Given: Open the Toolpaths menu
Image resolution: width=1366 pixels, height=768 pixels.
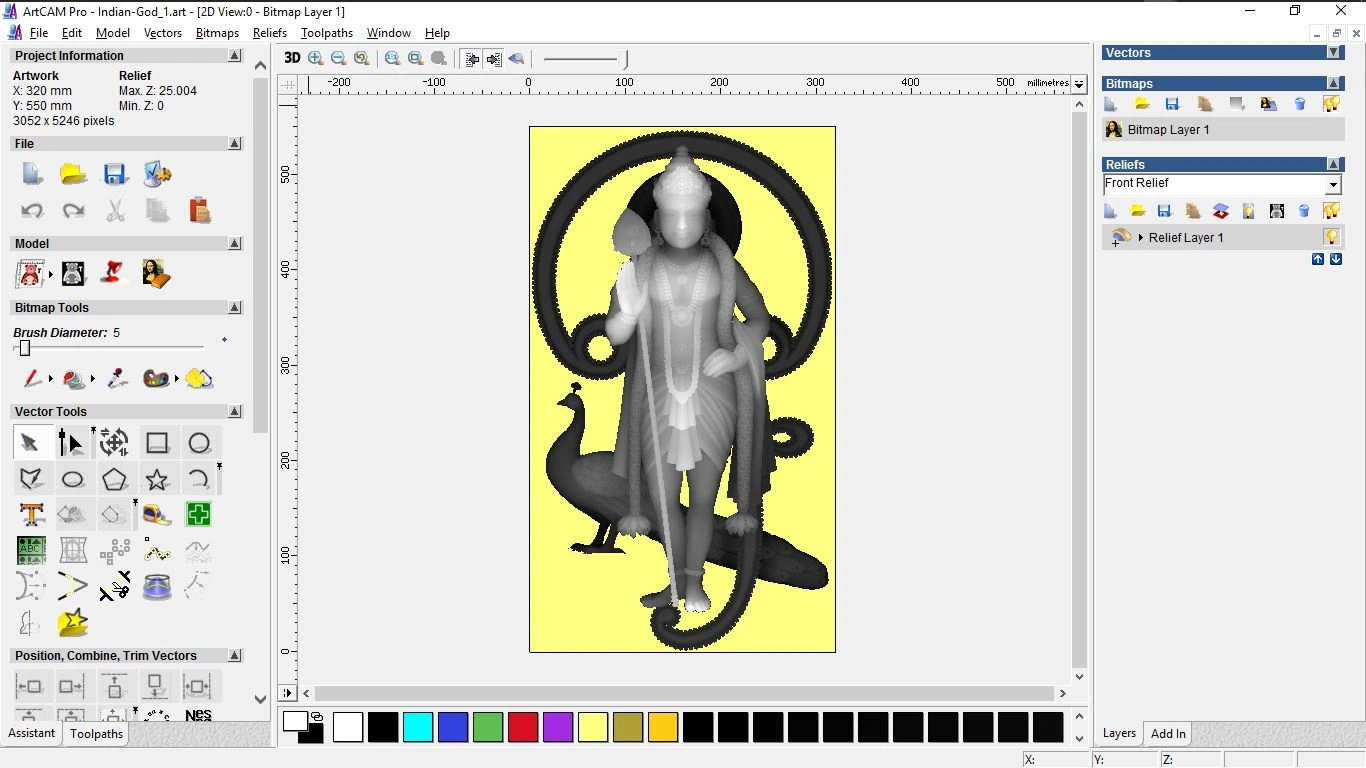Looking at the screenshot, I should 326,33.
